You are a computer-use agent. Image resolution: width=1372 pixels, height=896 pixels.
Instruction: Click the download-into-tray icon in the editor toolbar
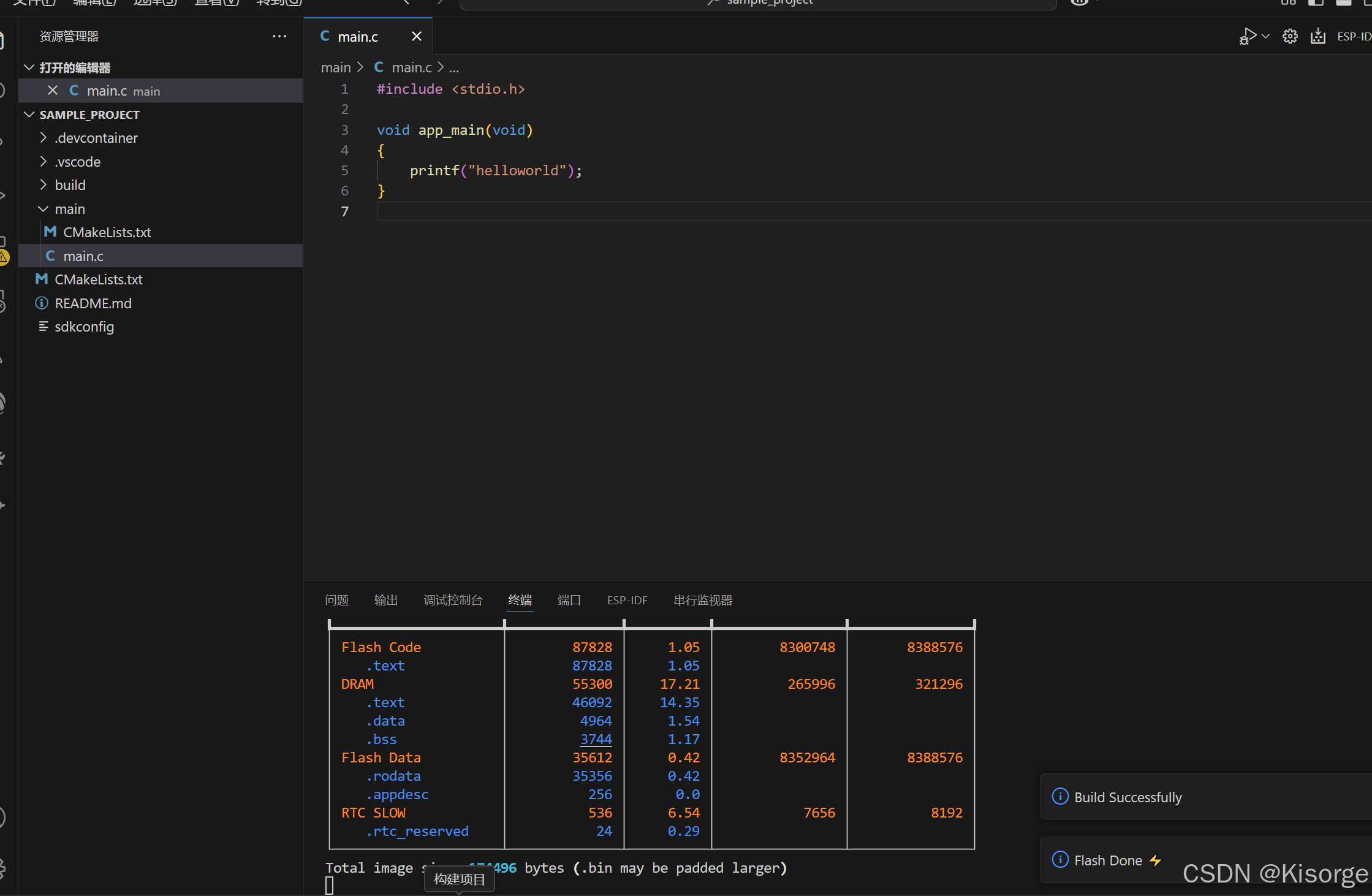[1318, 37]
